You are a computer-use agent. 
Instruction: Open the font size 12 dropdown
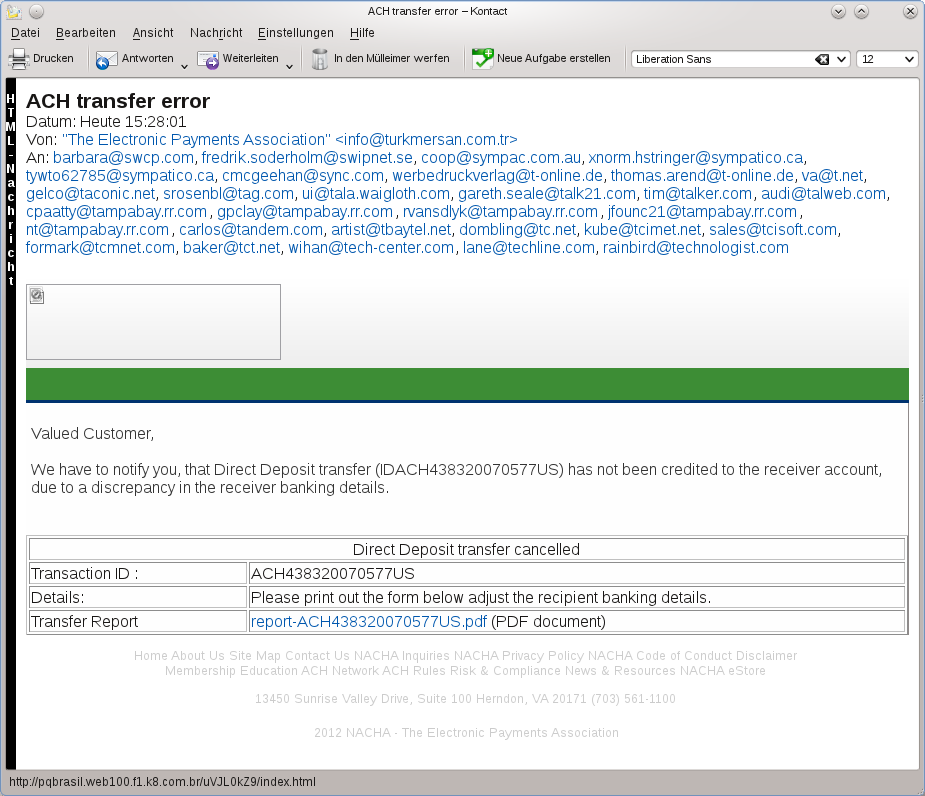908,59
